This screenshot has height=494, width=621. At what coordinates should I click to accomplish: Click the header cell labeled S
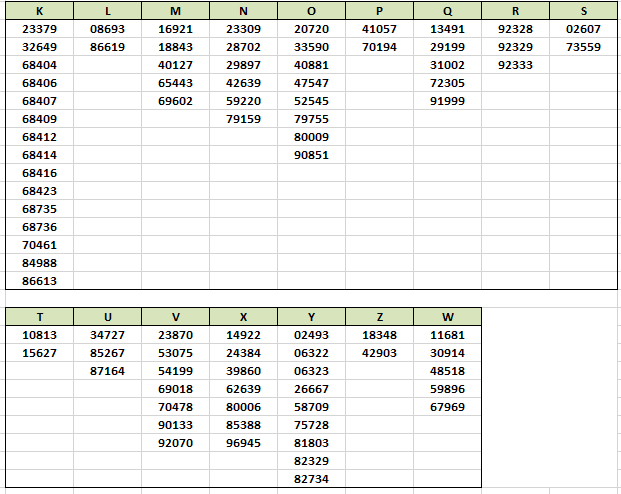(x=583, y=11)
